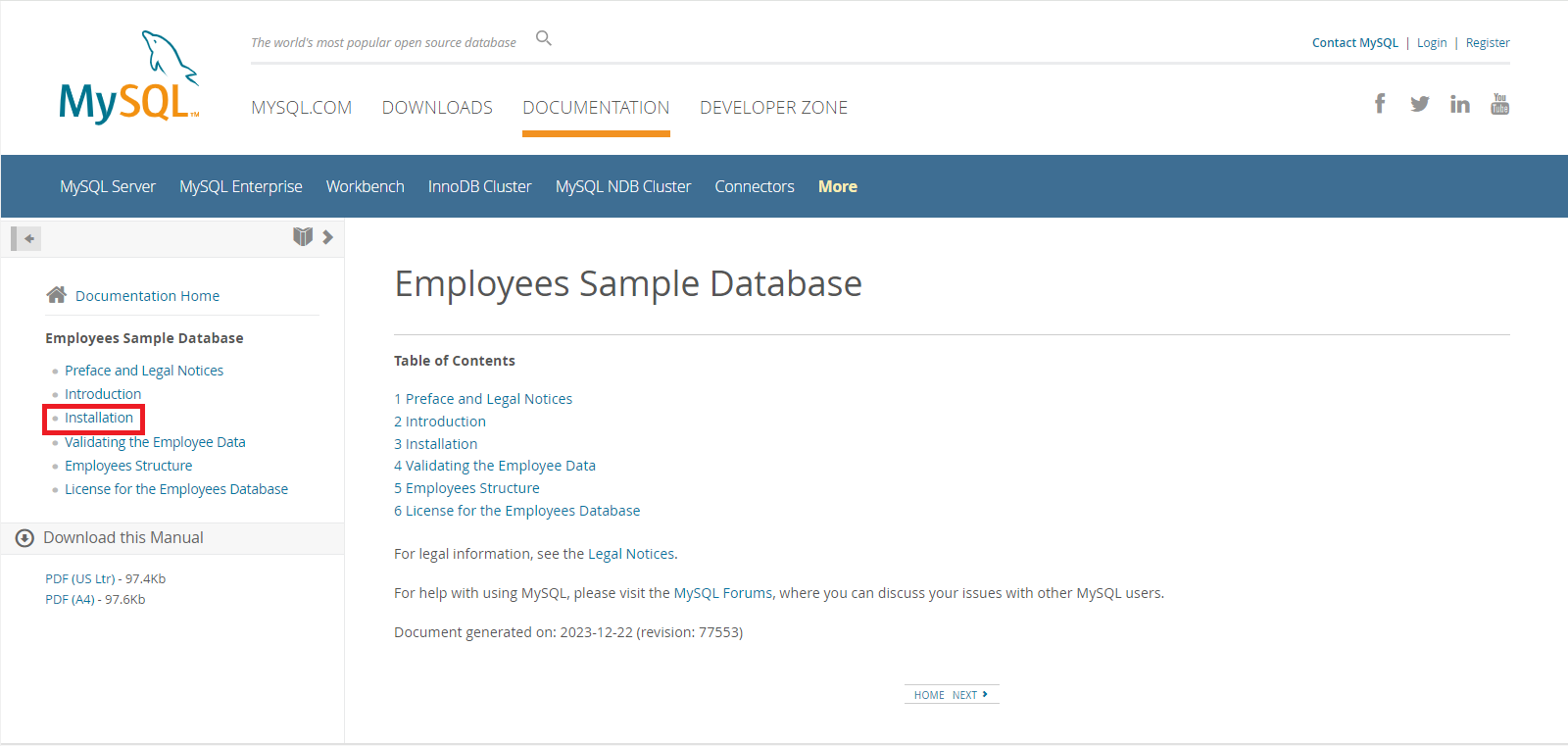Click the open book icon in sidebar

click(303, 237)
